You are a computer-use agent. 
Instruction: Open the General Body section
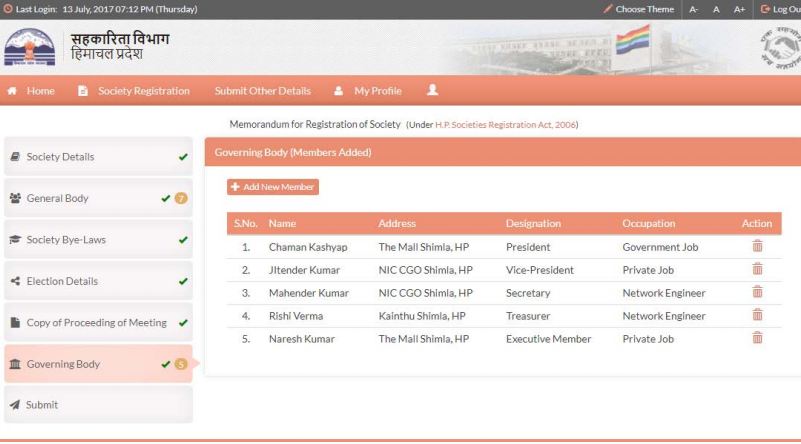(99, 198)
